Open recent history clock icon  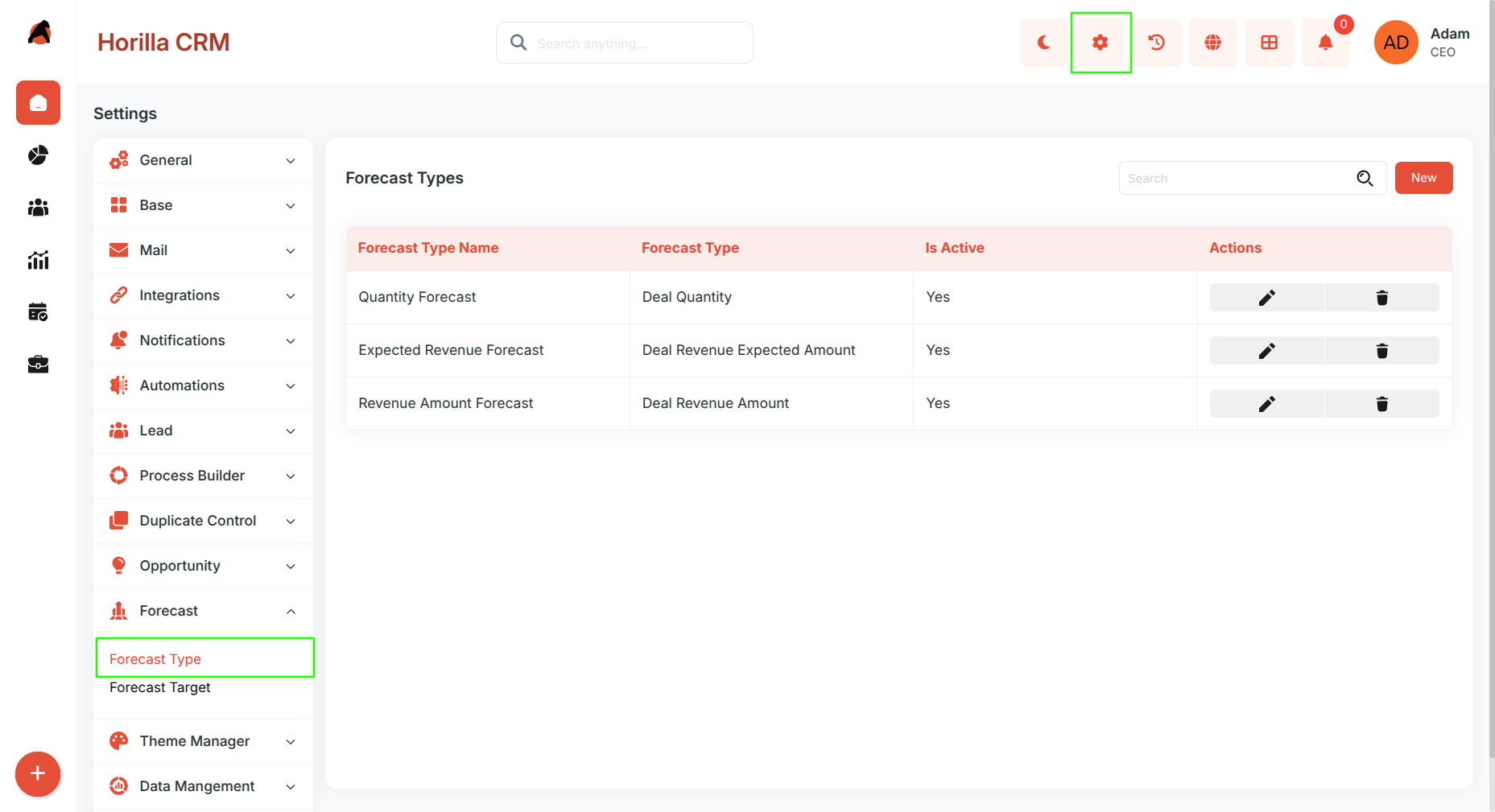1157,43
